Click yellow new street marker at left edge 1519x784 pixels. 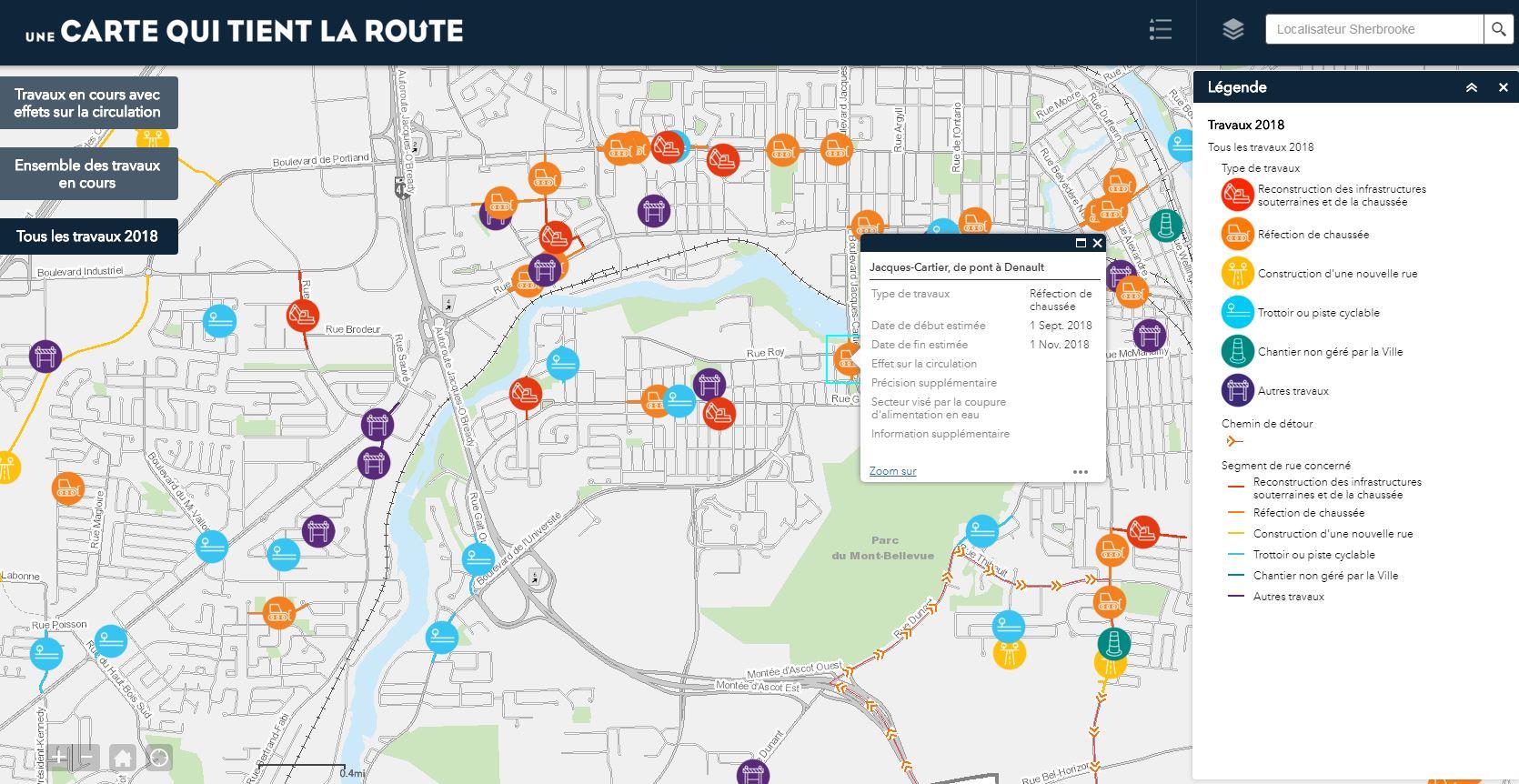7,467
